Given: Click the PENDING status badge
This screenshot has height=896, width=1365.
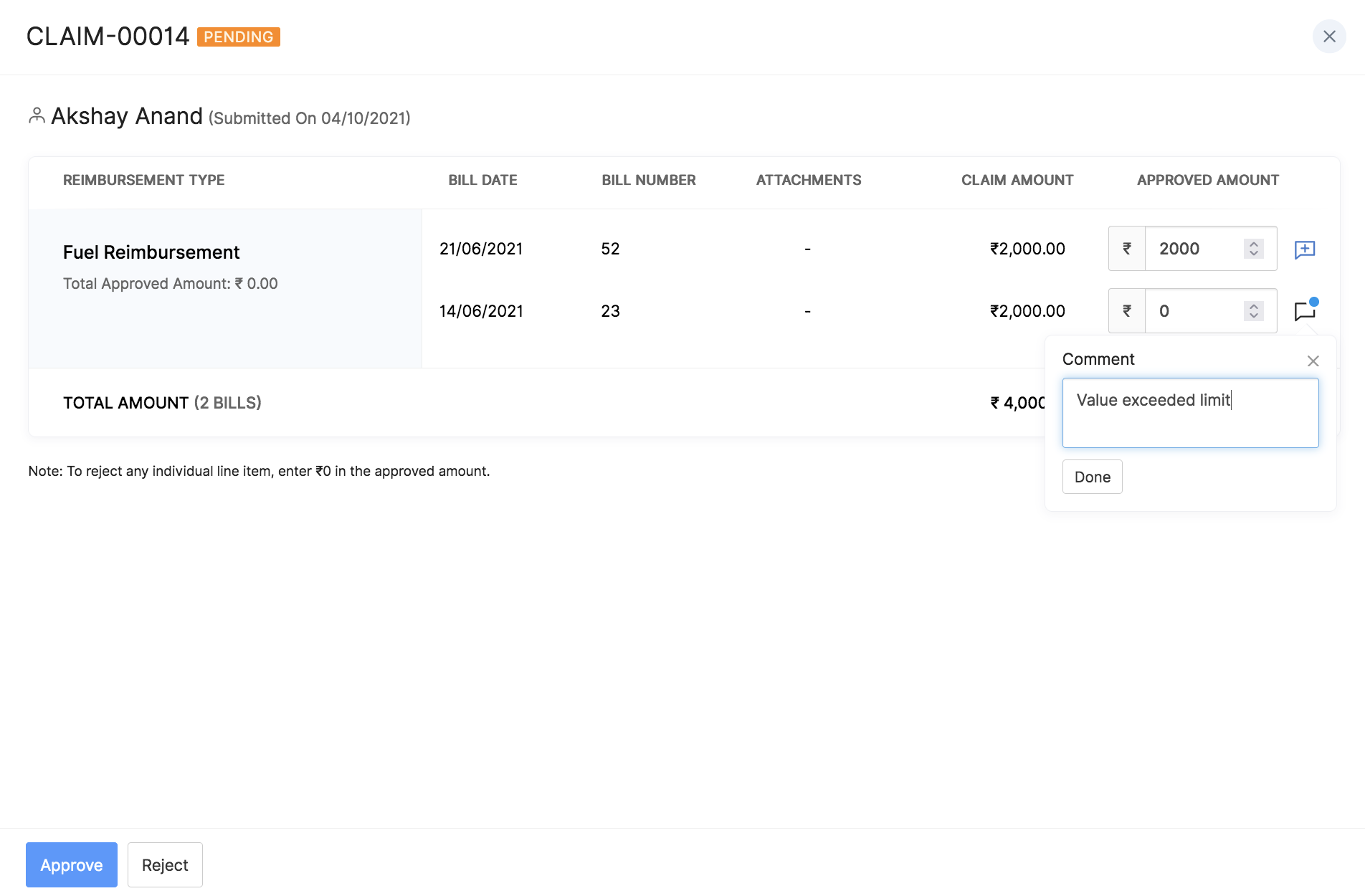Looking at the screenshot, I should 238,37.
